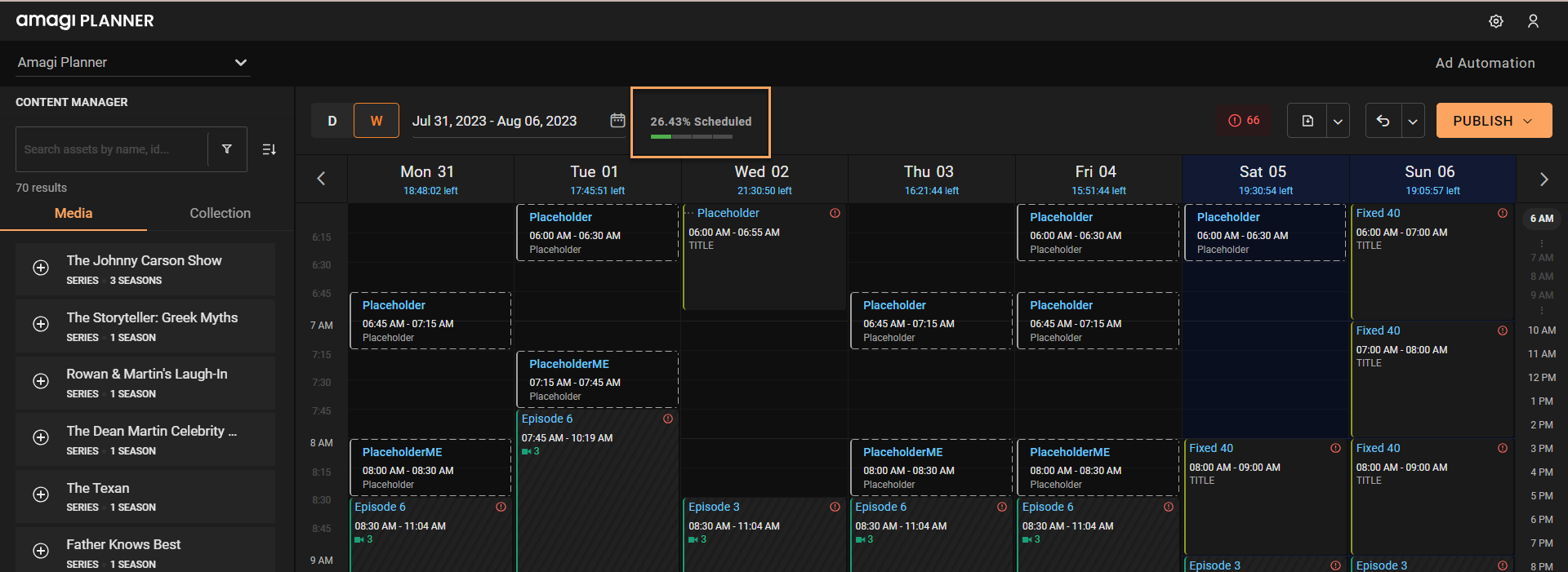Open the user profile icon
Viewport: 1568px width, 572px height.
1533,21
